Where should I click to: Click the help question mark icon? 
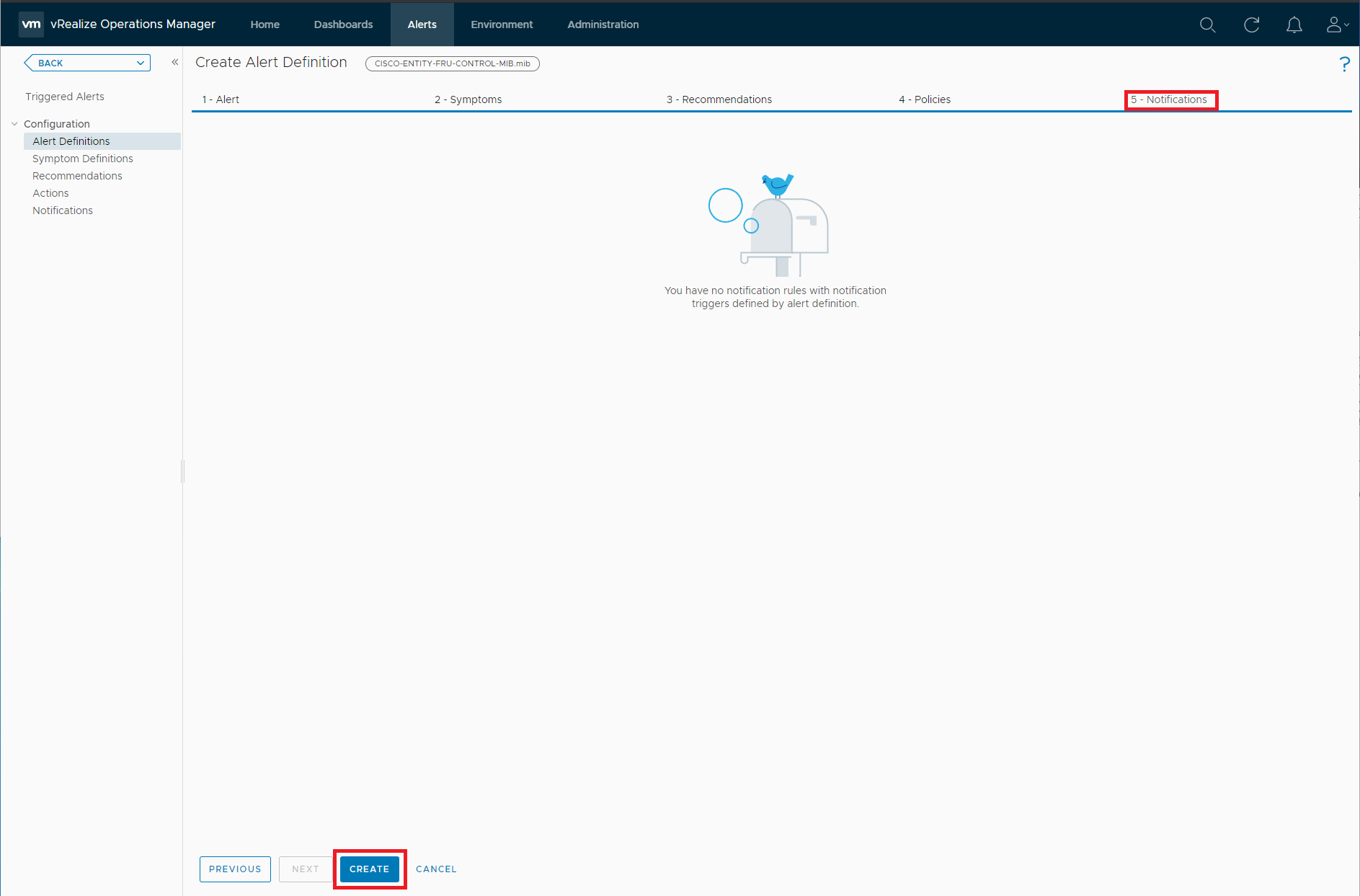1344,64
